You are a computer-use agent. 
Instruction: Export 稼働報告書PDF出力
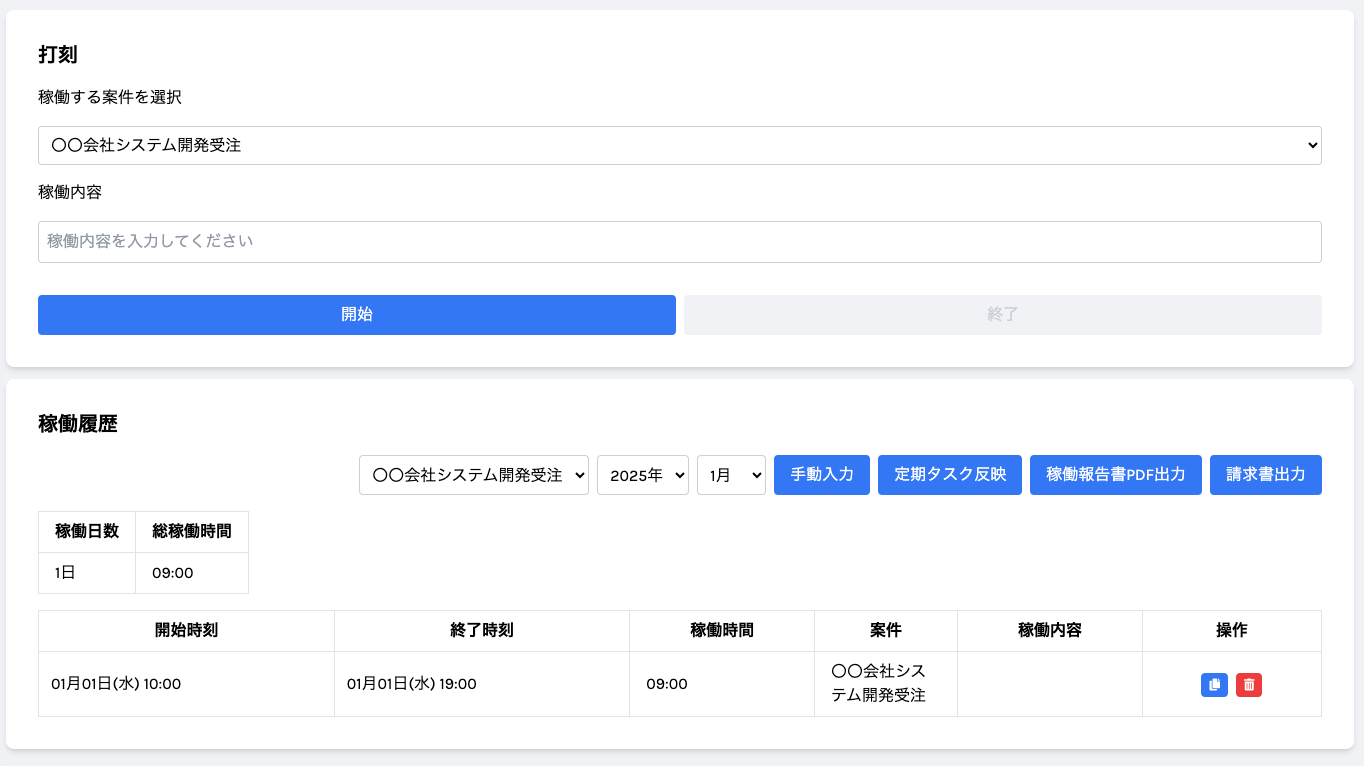[1116, 475]
